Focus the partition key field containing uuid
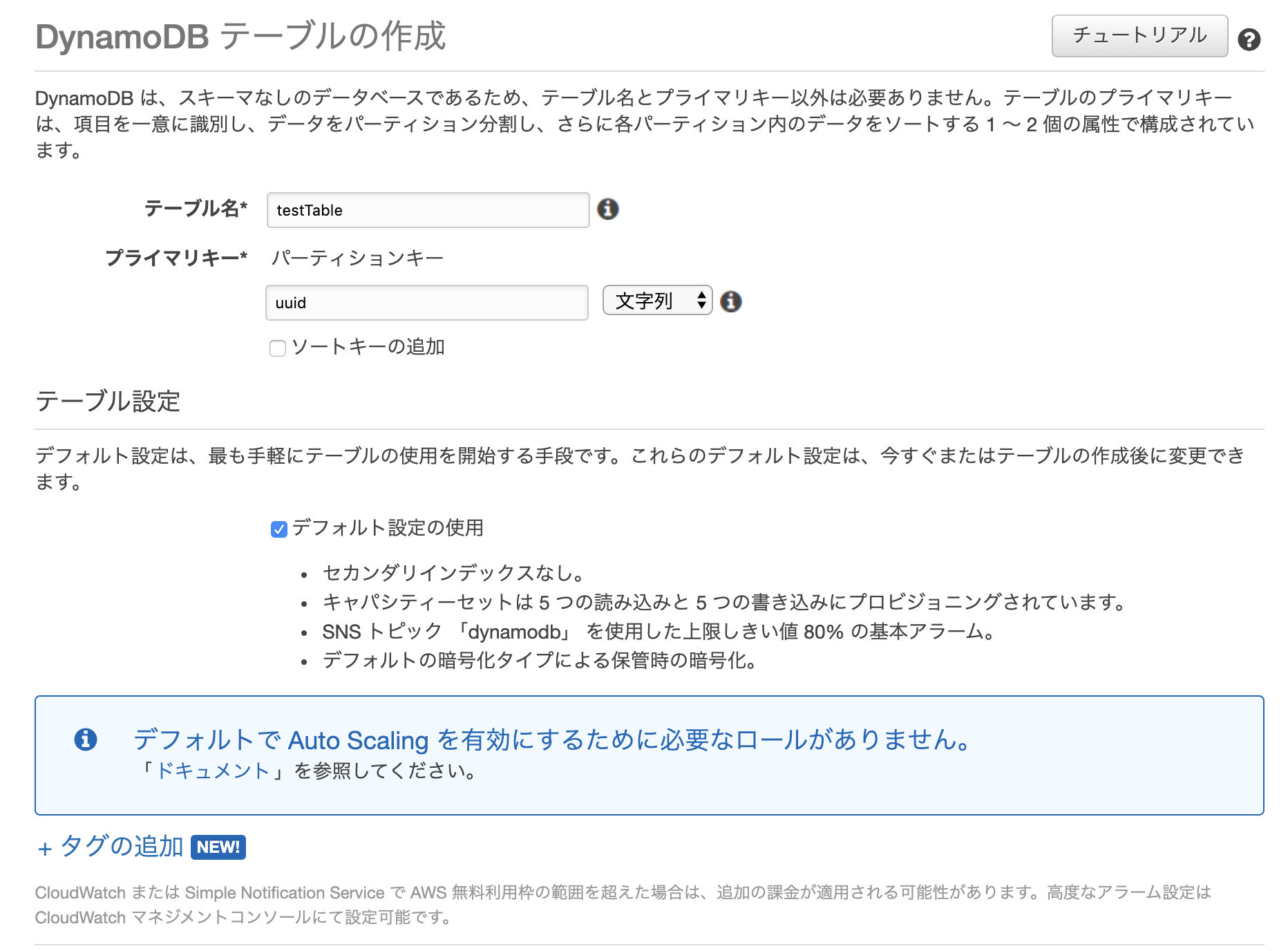 427,303
